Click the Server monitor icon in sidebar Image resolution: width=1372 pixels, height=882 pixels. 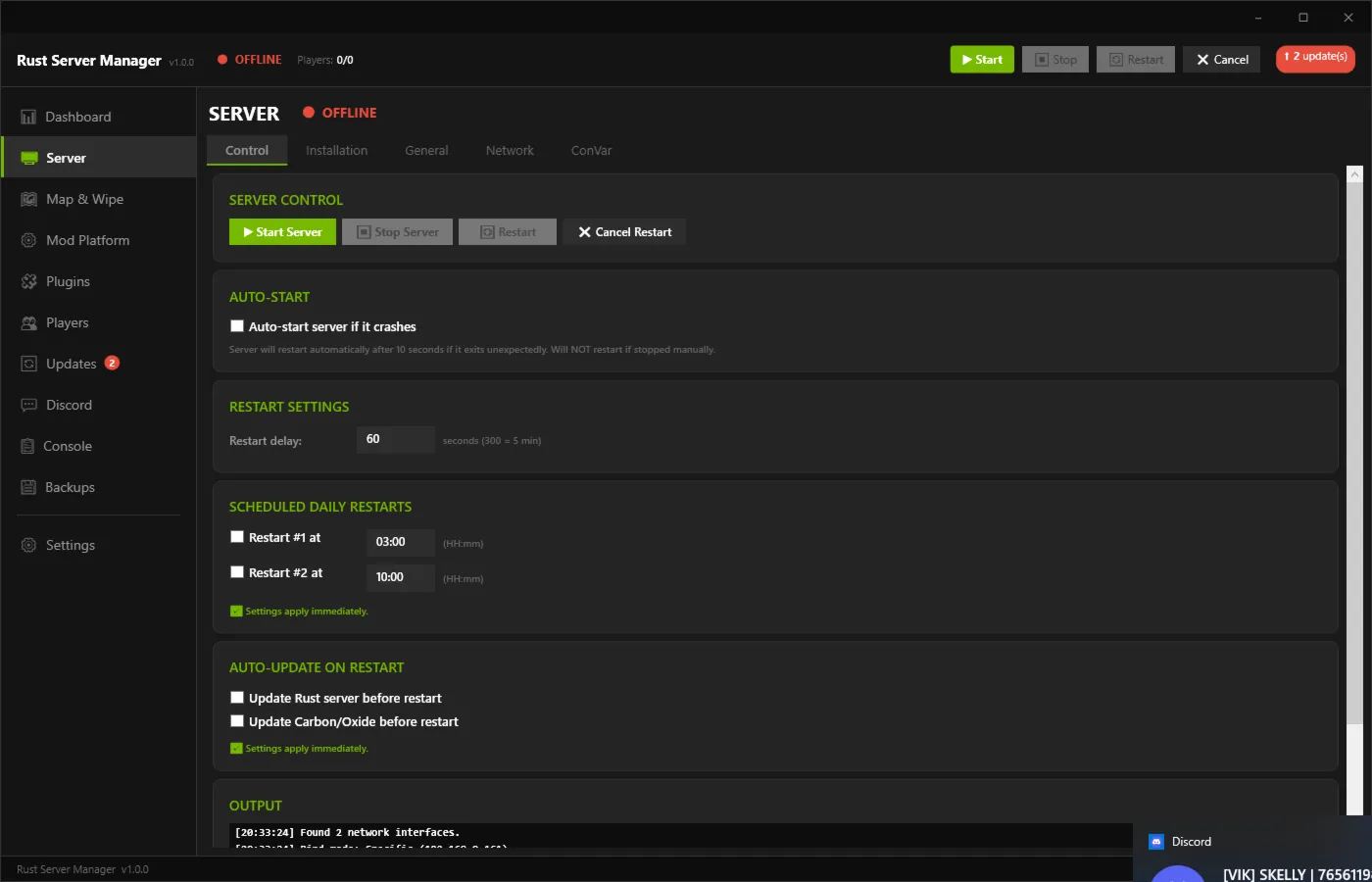pos(29,158)
